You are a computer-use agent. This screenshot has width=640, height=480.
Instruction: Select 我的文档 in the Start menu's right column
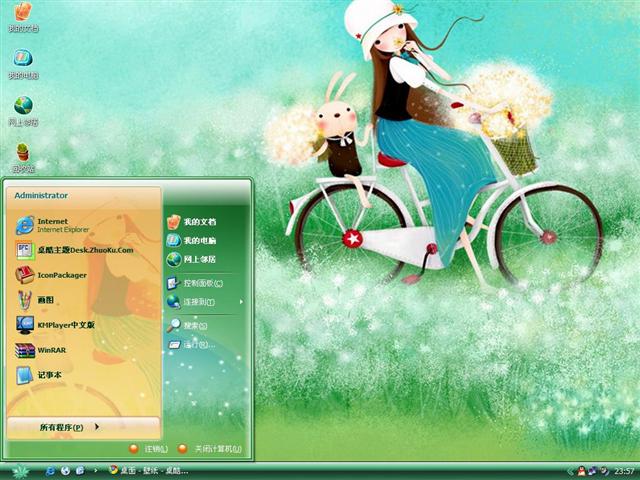point(191,222)
